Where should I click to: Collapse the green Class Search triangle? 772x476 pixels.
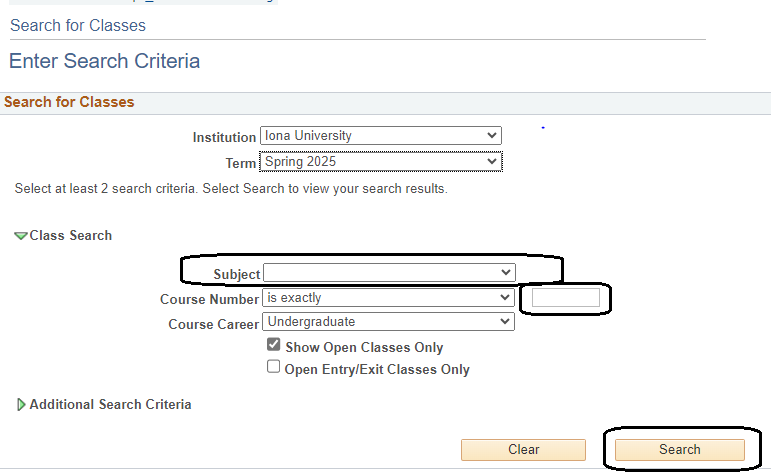coord(20,236)
